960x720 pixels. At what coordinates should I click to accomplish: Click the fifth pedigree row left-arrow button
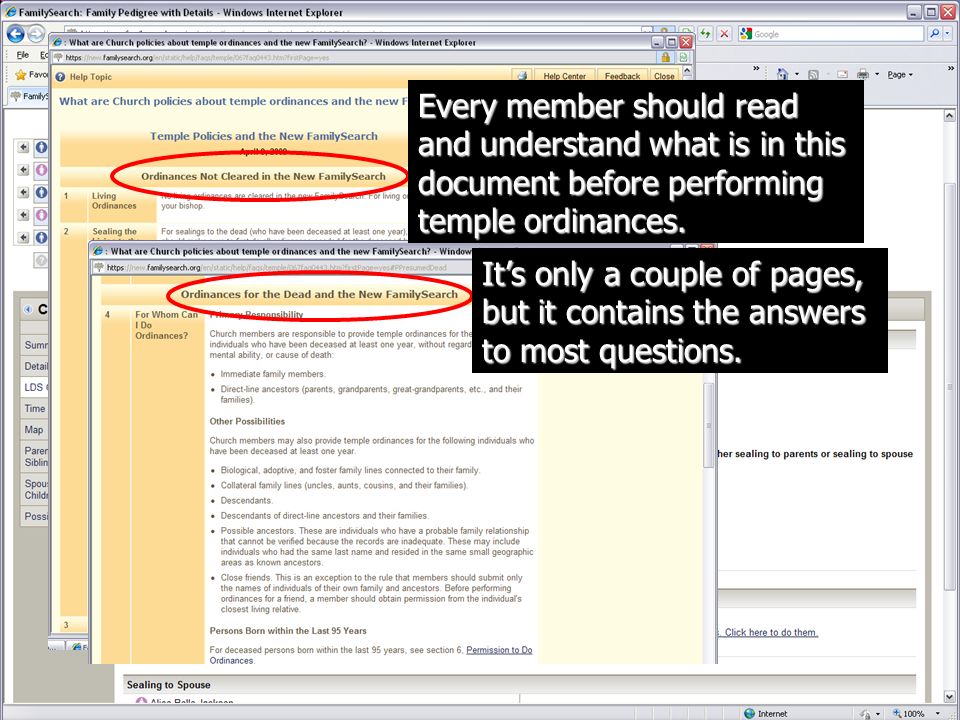(x=23, y=238)
